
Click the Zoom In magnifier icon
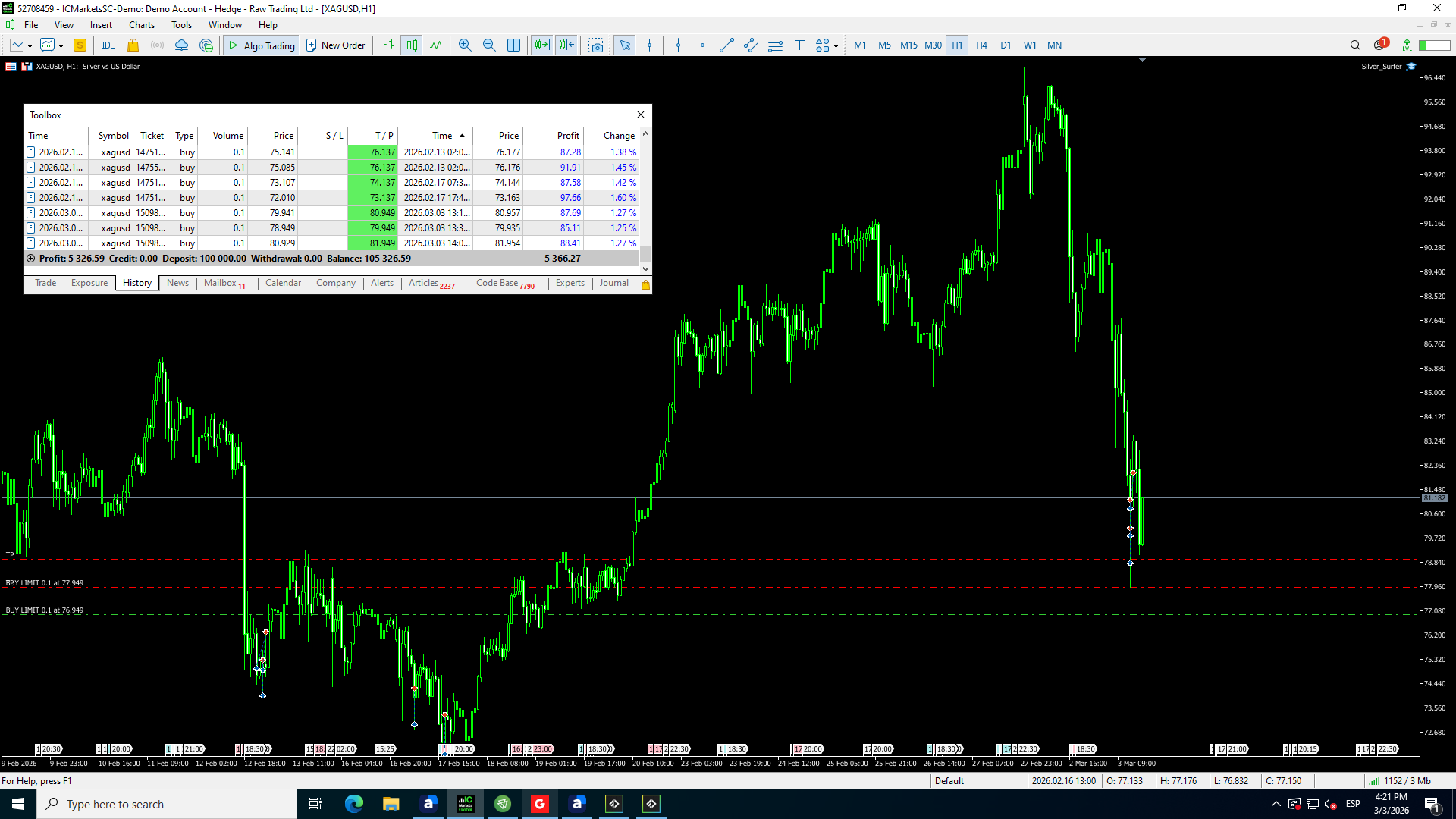pyautogui.click(x=464, y=45)
